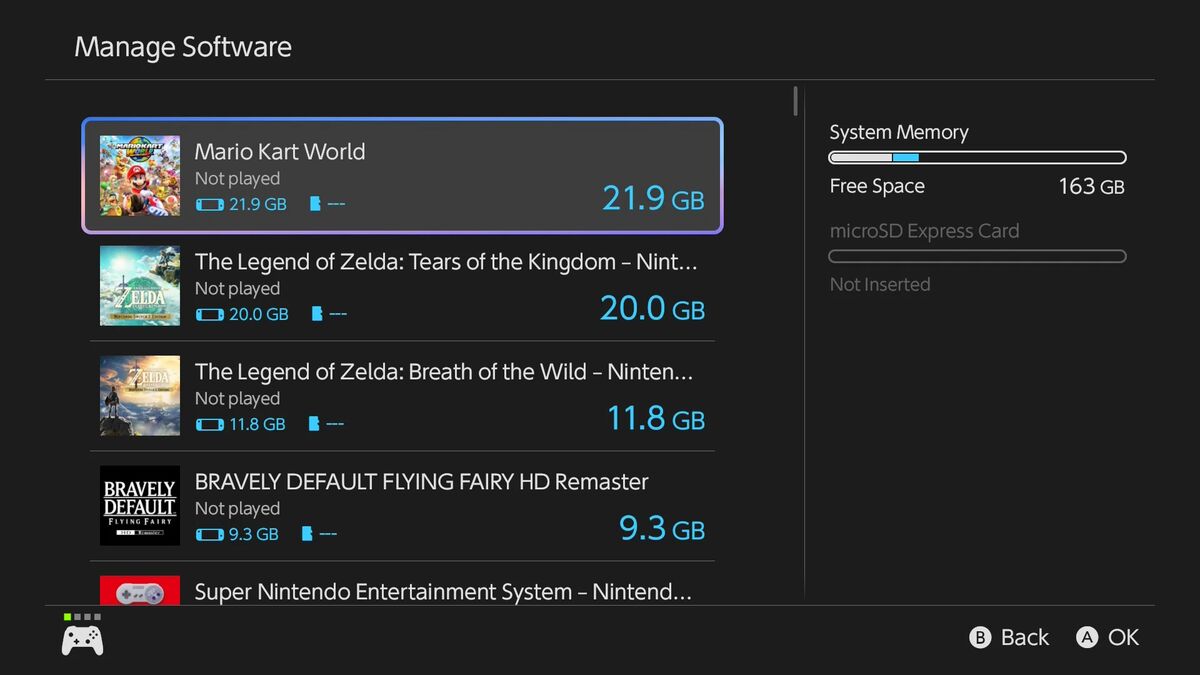
Task: Click the console storage icon beside 20.0 GB
Action: [209, 314]
